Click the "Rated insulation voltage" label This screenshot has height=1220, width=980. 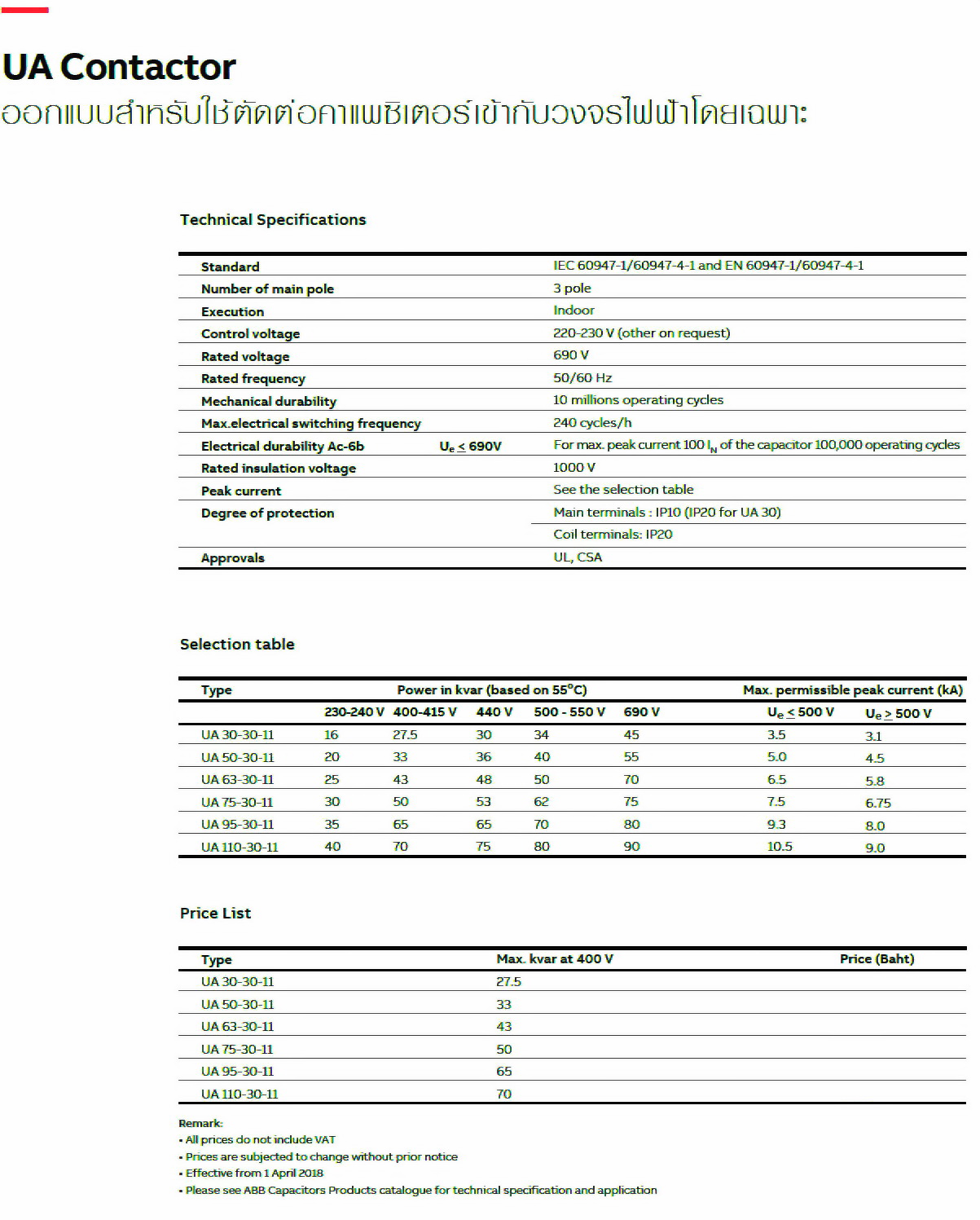tap(279, 468)
